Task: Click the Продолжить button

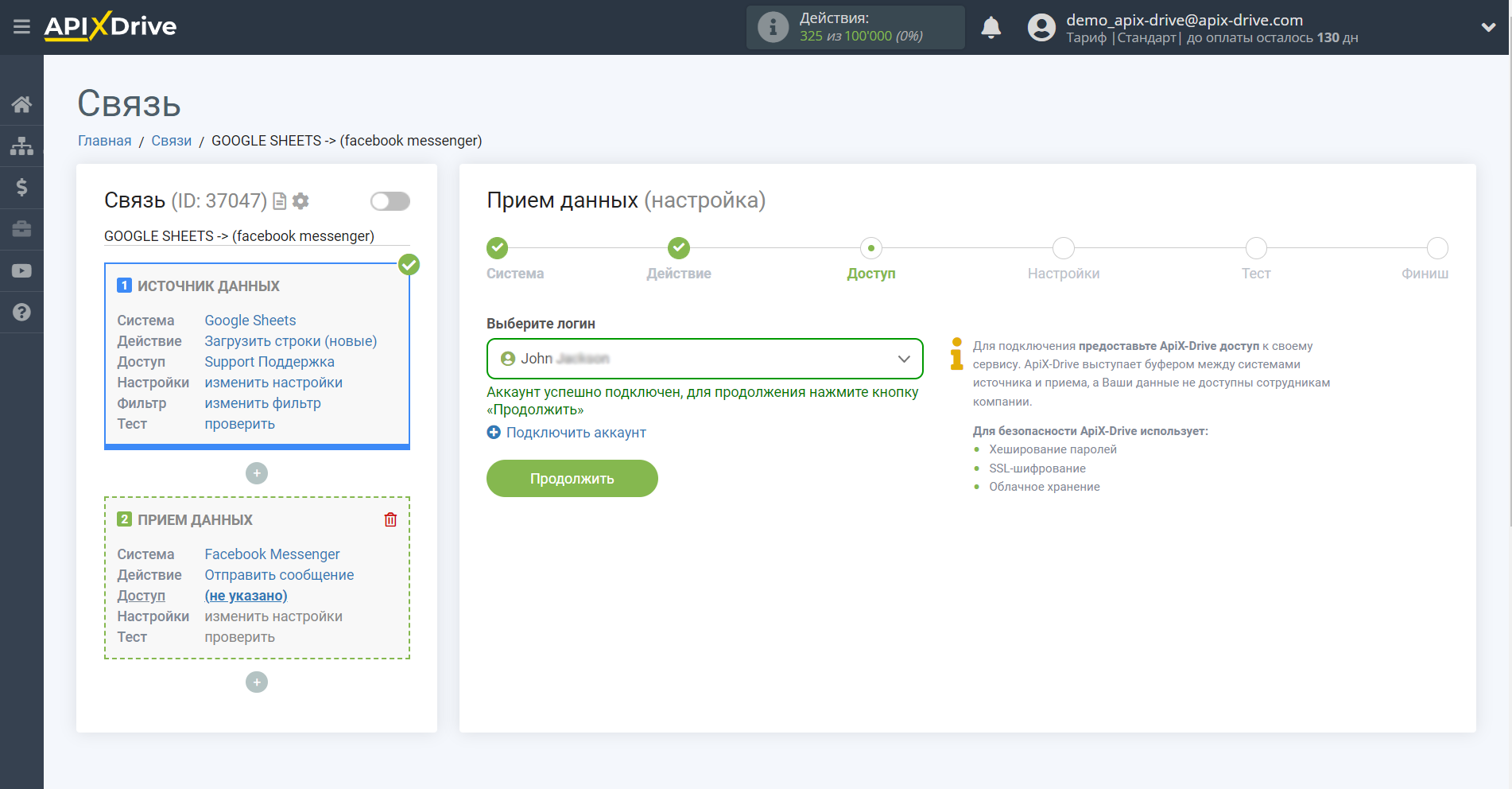Action: coord(572,479)
